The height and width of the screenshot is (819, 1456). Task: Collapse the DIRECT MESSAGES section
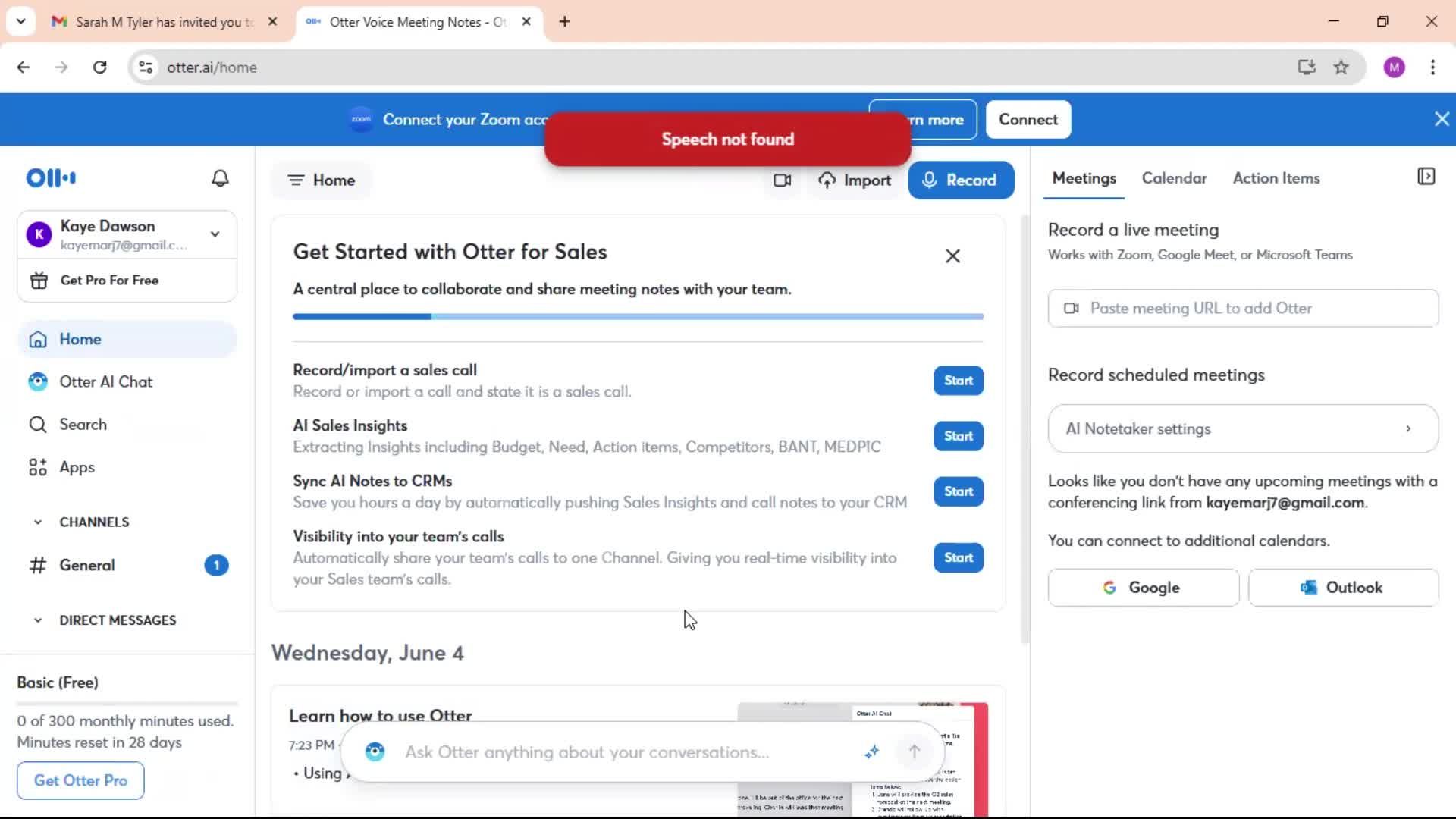38,620
